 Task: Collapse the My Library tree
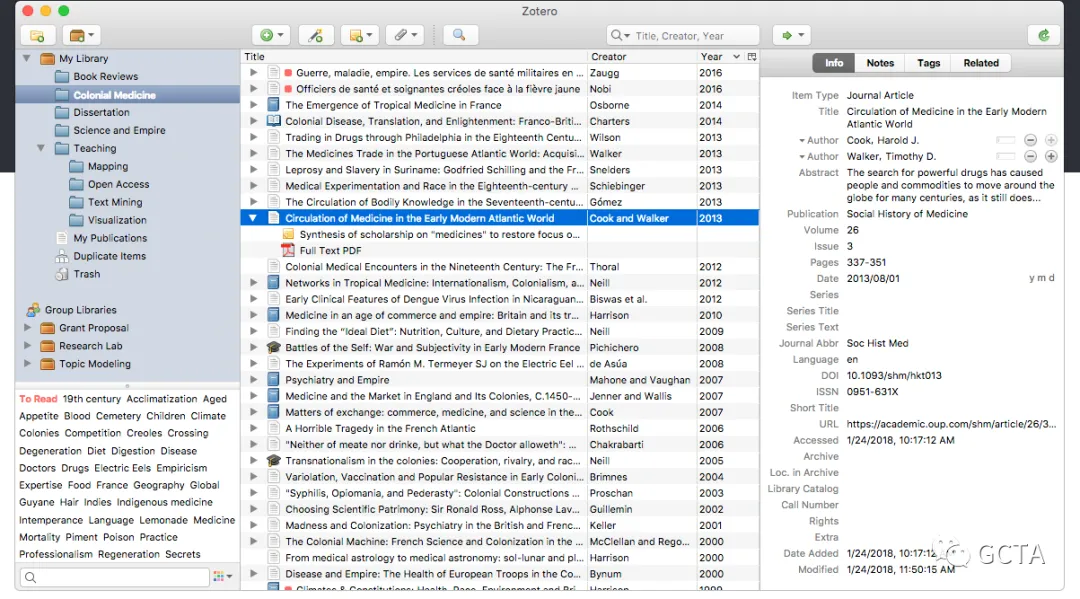point(26,59)
